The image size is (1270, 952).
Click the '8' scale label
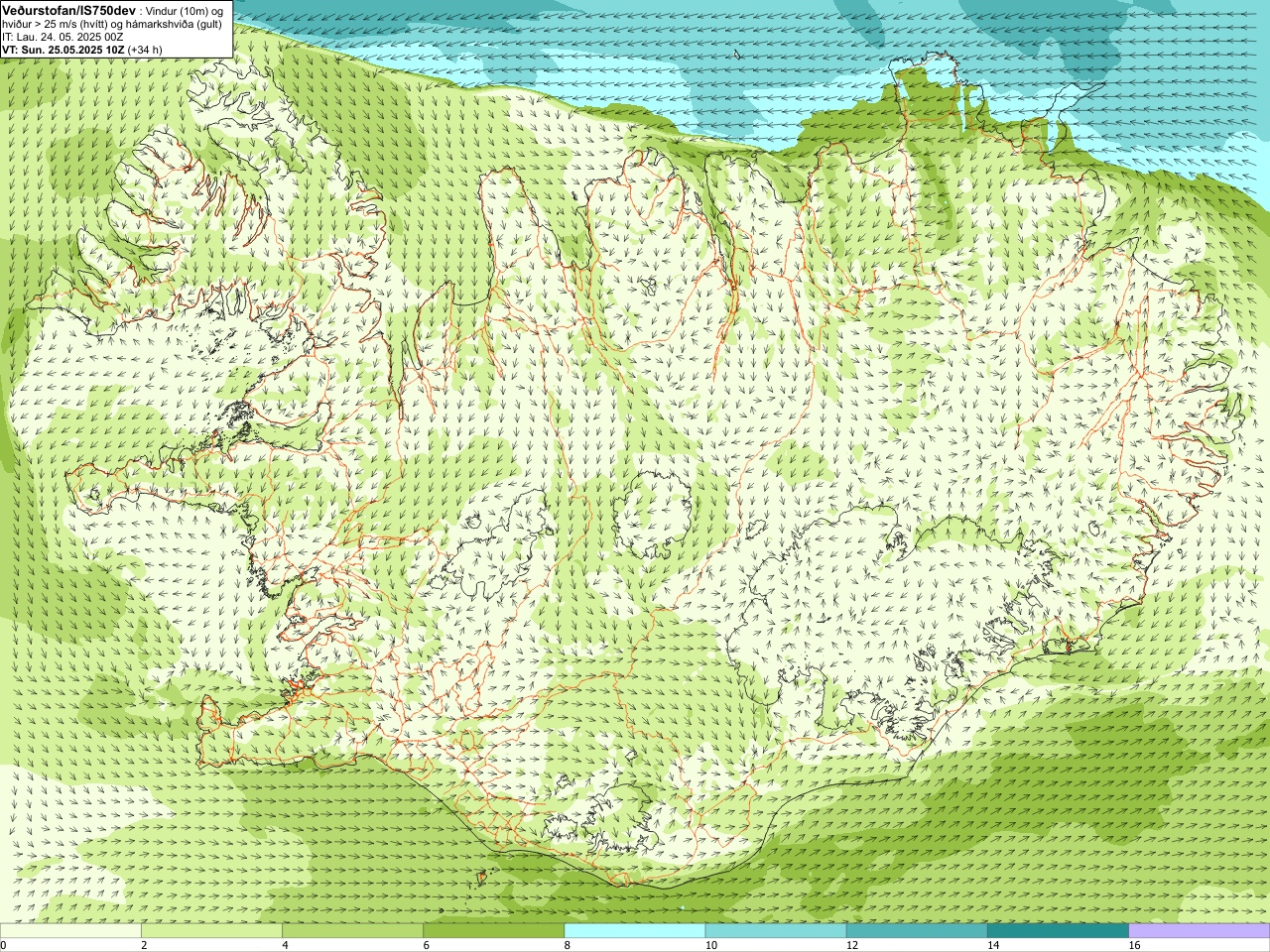coord(568,945)
